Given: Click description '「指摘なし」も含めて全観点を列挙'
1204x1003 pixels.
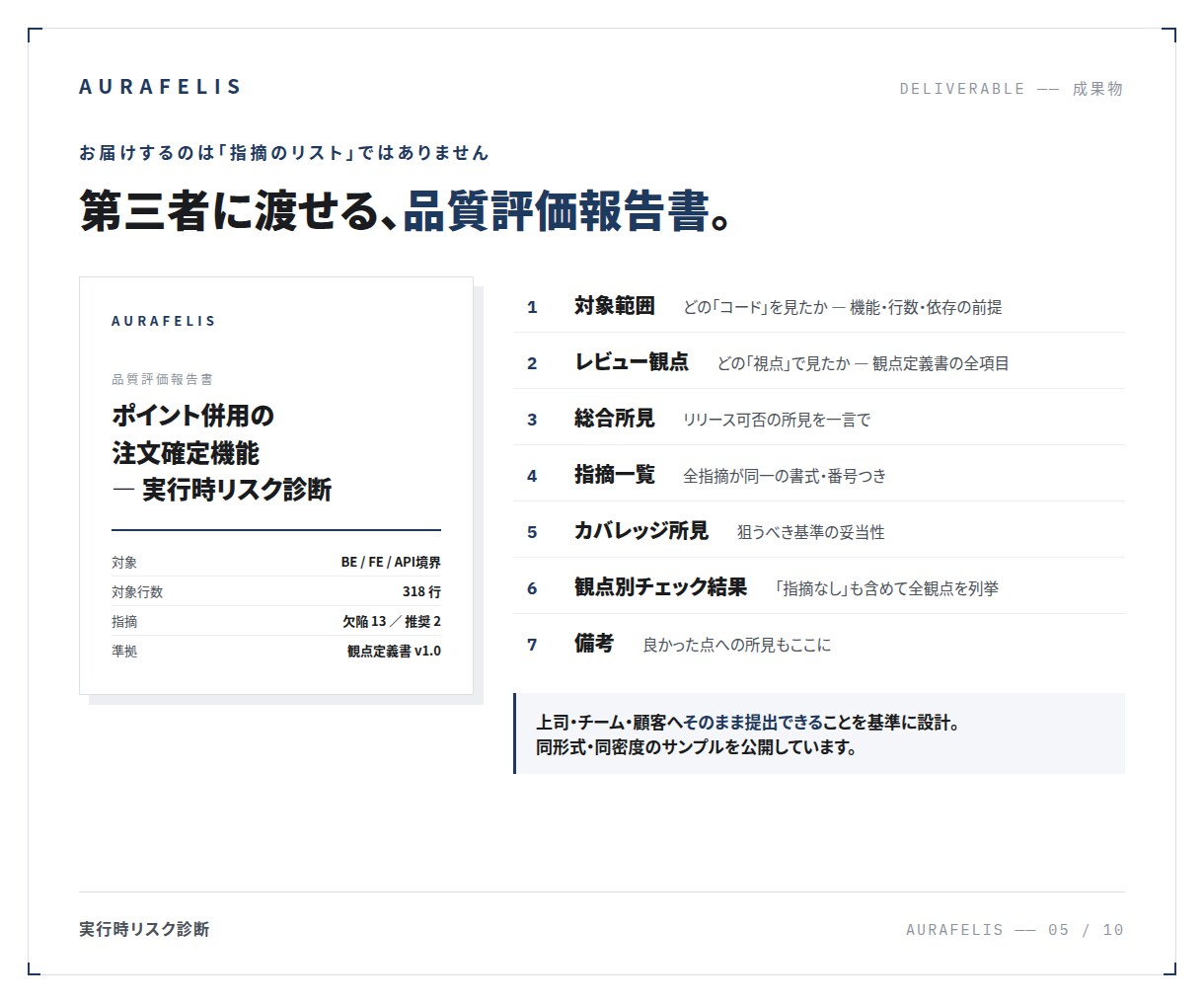Looking at the screenshot, I should pyautogui.click(x=887, y=589).
